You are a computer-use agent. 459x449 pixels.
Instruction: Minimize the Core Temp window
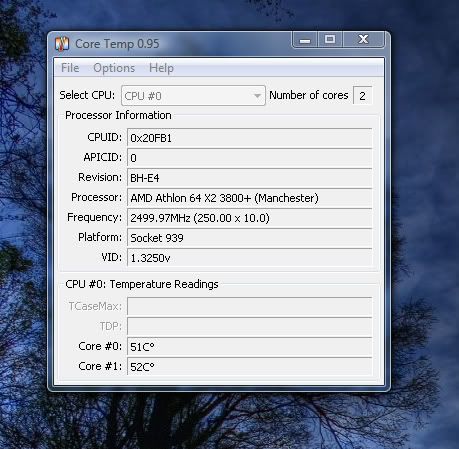pyautogui.click(x=305, y=40)
